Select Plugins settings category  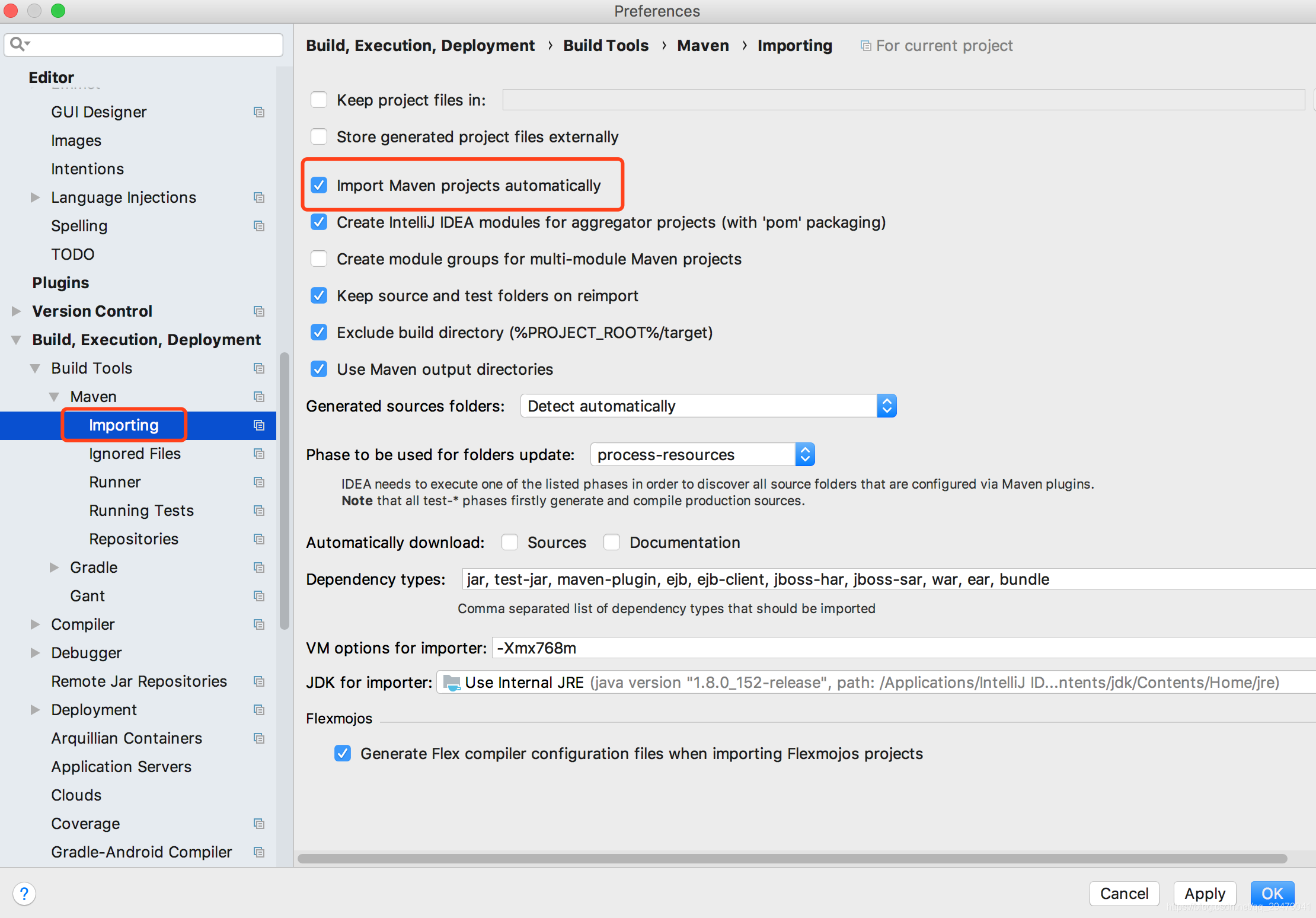click(x=60, y=283)
